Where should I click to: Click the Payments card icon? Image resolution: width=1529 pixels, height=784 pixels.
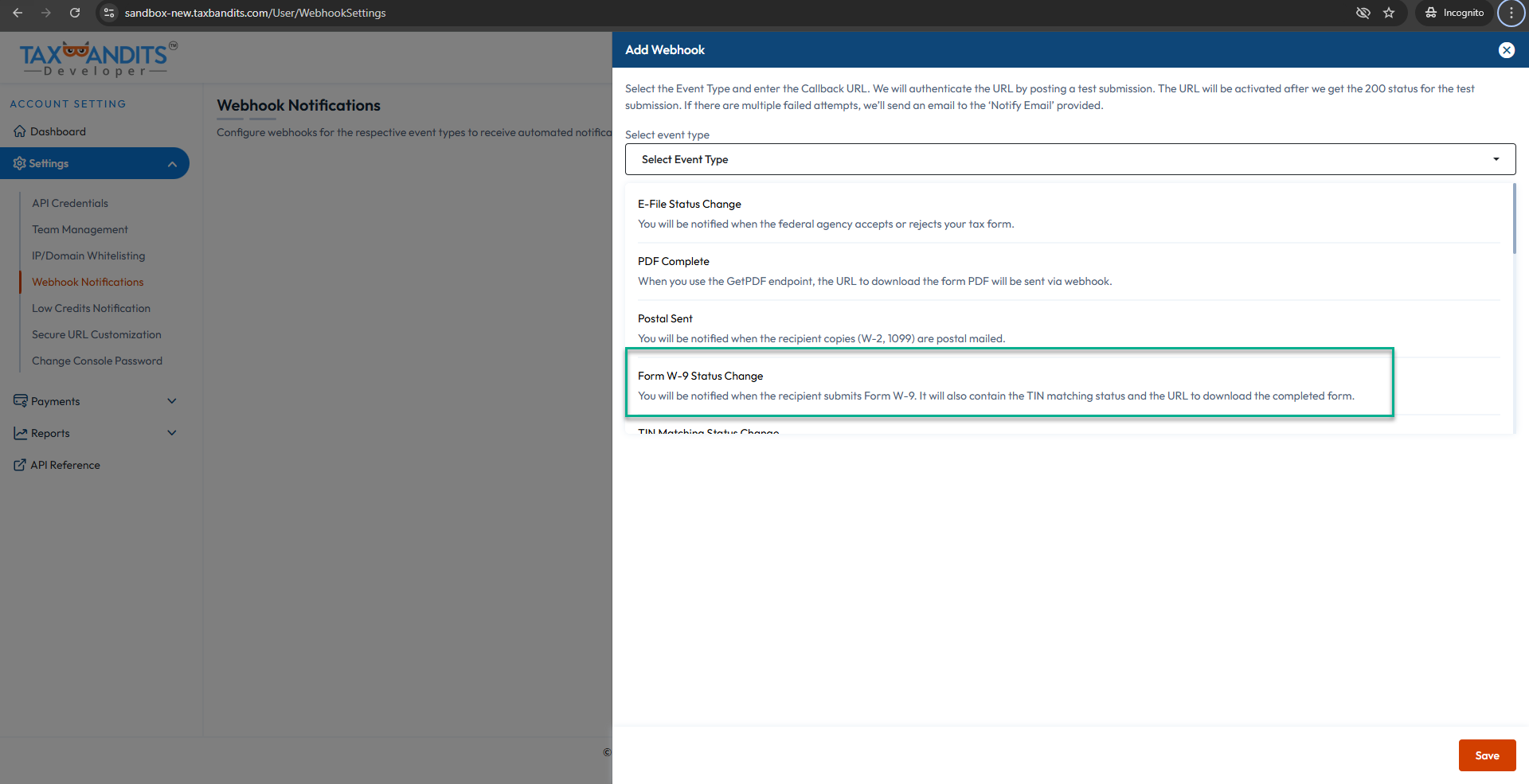tap(20, 400)
